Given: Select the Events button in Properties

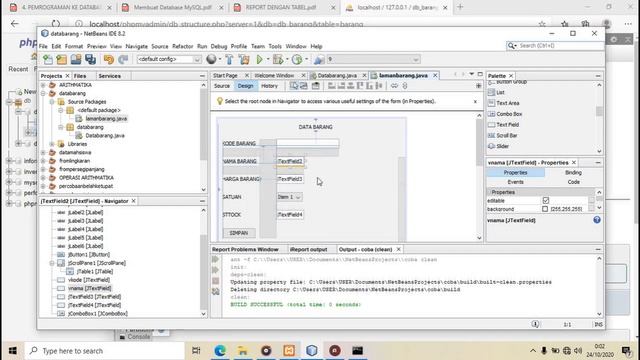Looking at the screenshot, I should tap(515, 182).
